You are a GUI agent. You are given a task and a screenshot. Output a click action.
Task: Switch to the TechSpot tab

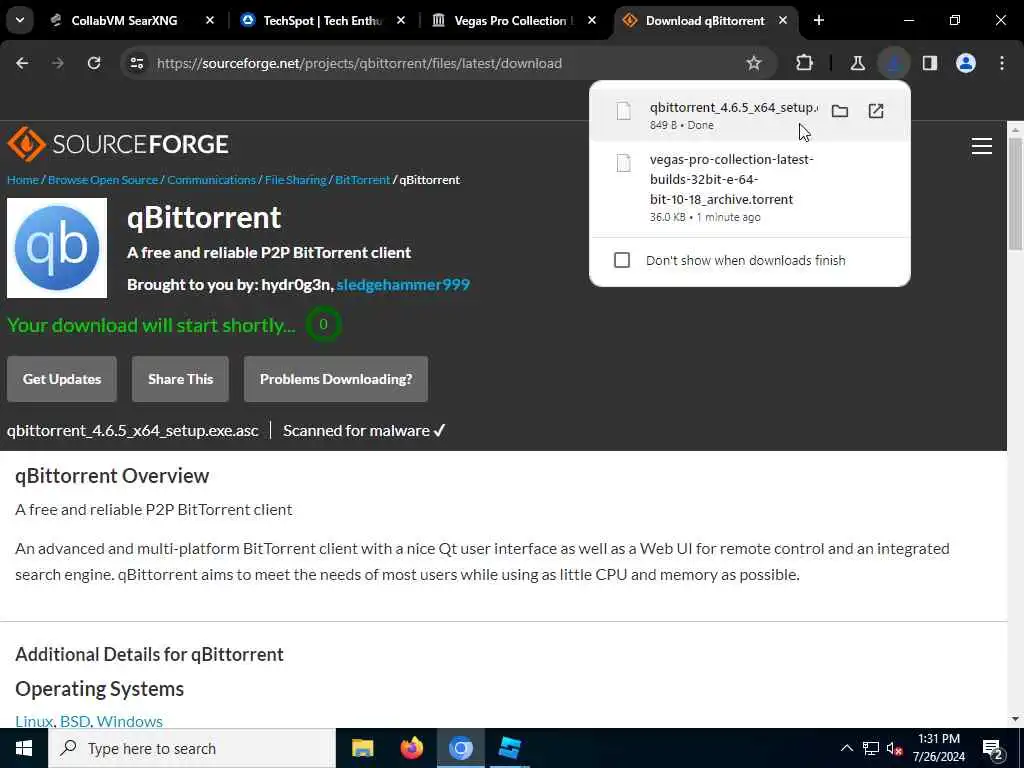tap(321, 20)
